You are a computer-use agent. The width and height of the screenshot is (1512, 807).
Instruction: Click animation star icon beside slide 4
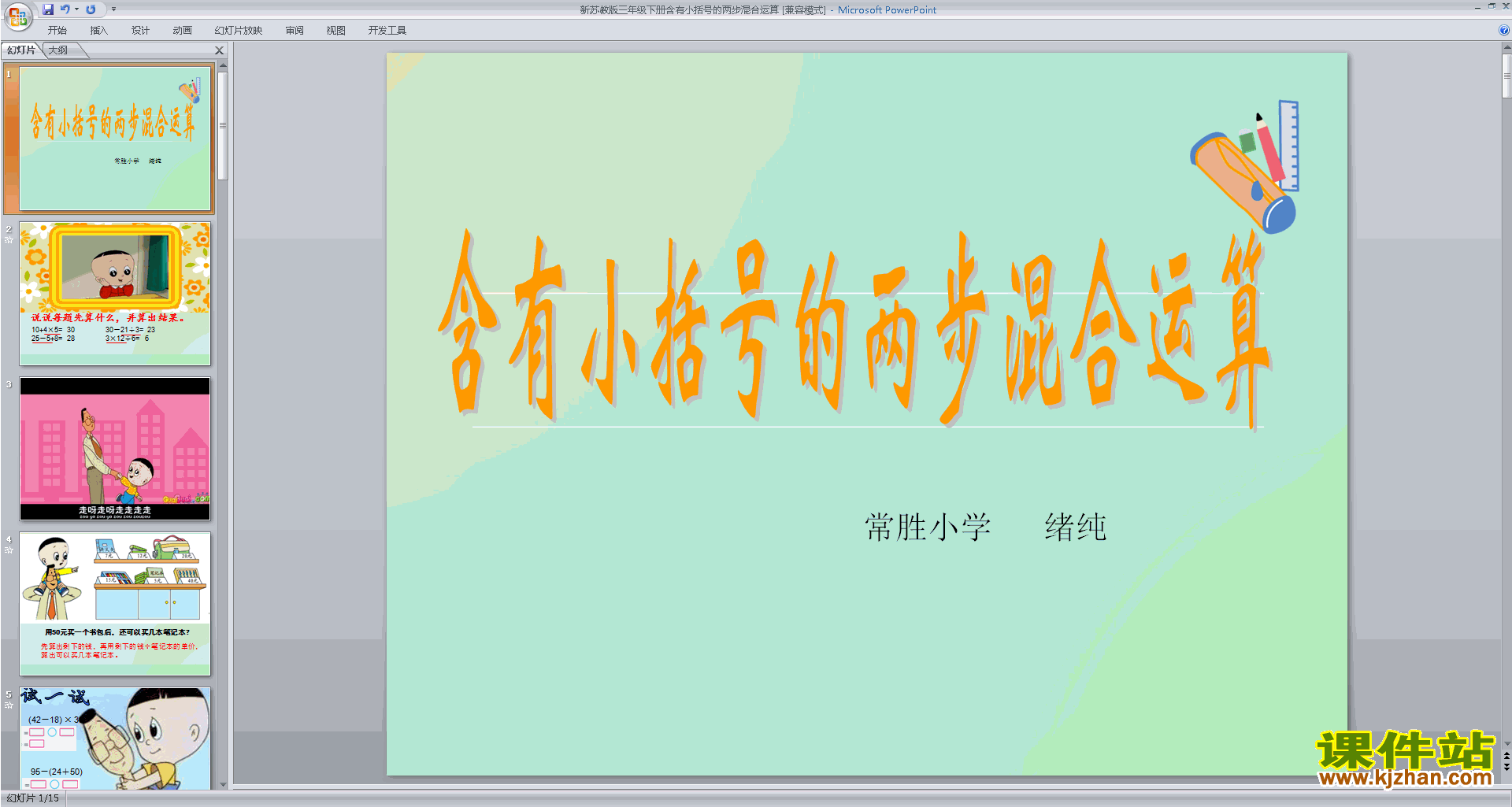pyautogui.click(x=9, y=550)
